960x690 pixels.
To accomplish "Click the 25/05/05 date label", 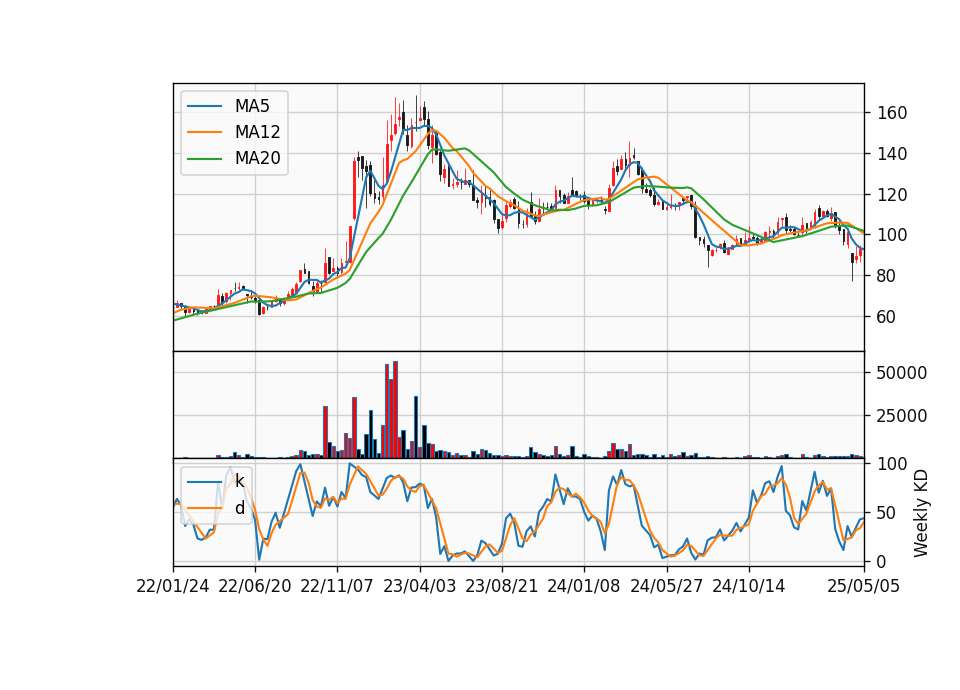I will pos(864,587).
